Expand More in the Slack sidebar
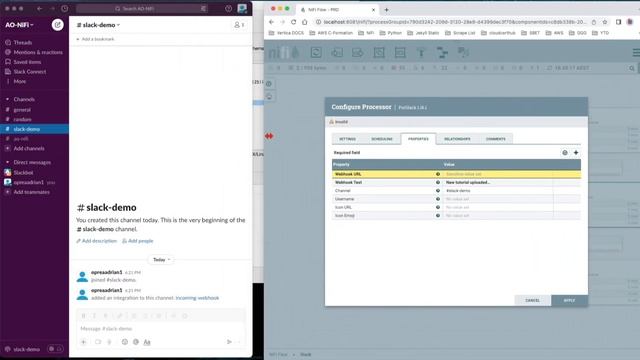Image resolution: width=640 pixels, height=360 pixels. click(19, 81)
